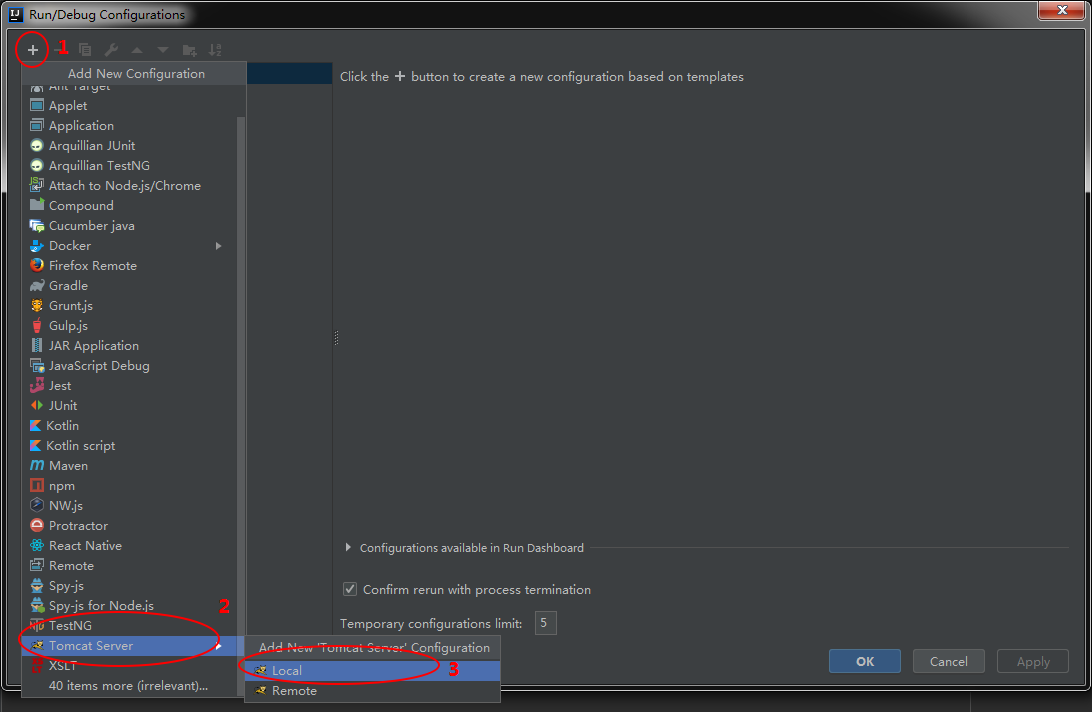Toggle Confirm rerun with process termination
The width and height of the screenshot is (1092, 712).
tap(350, 589)
